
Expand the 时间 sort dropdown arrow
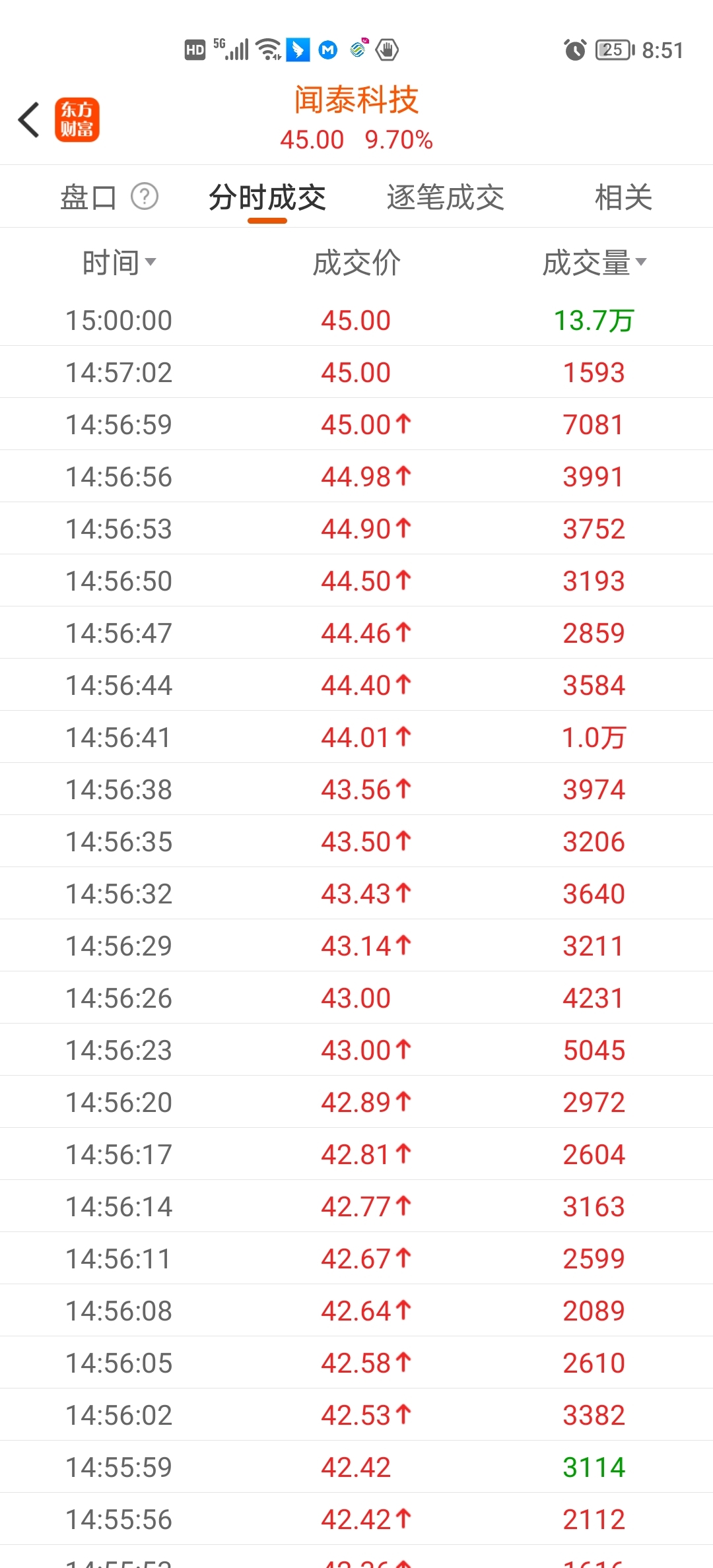click(x=151, y=262)
